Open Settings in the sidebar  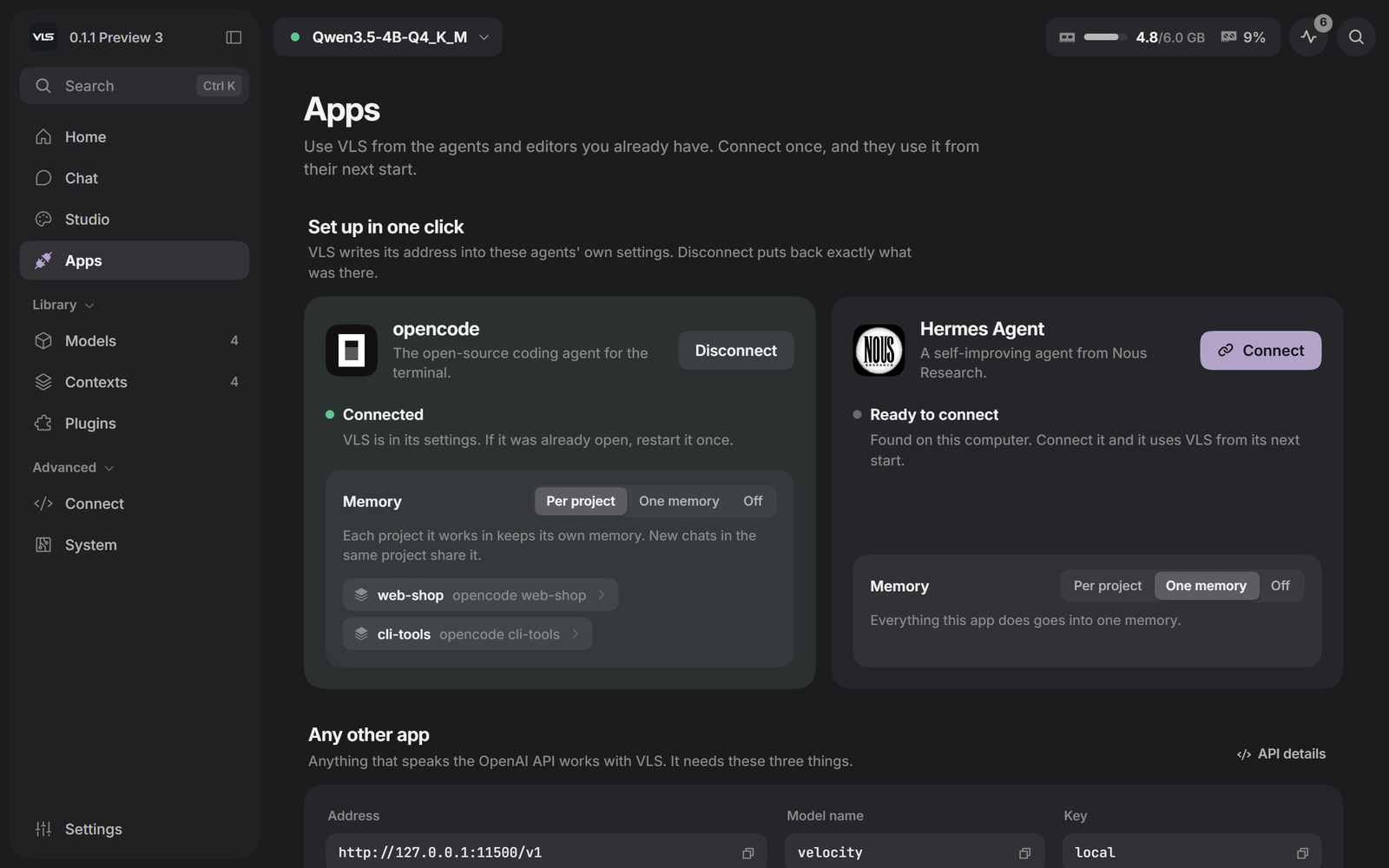(135, 830)
